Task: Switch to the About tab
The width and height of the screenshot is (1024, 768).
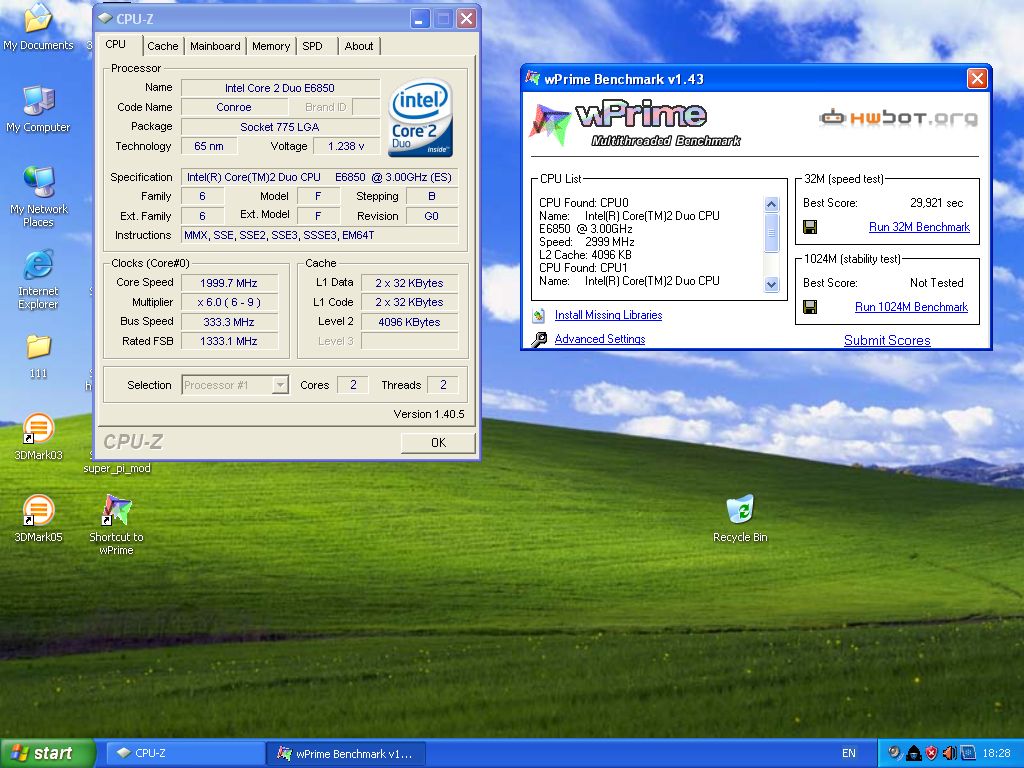Action: coord(359,46)
